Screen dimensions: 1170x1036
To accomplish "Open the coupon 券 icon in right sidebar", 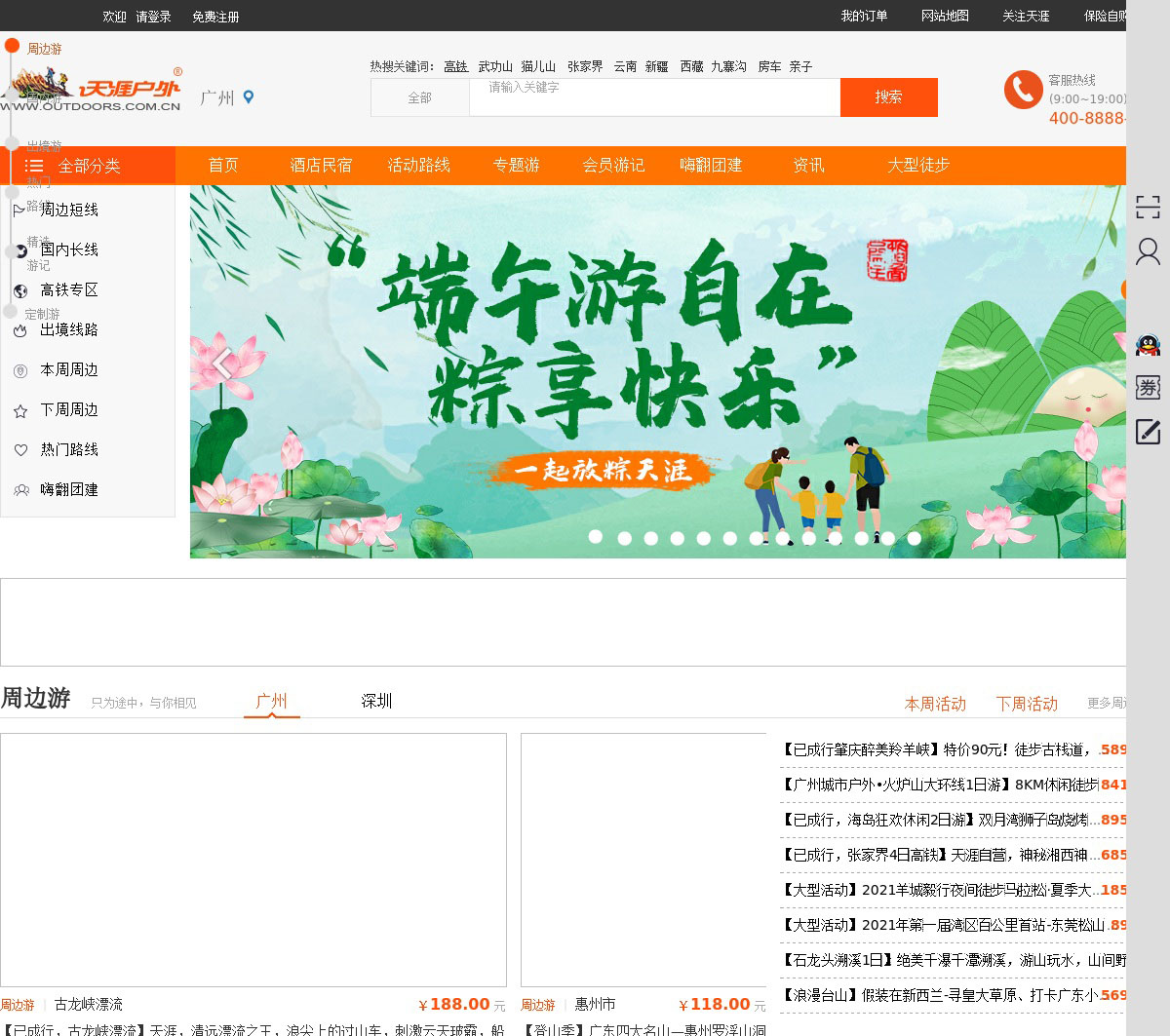I will coord(1148,387).
